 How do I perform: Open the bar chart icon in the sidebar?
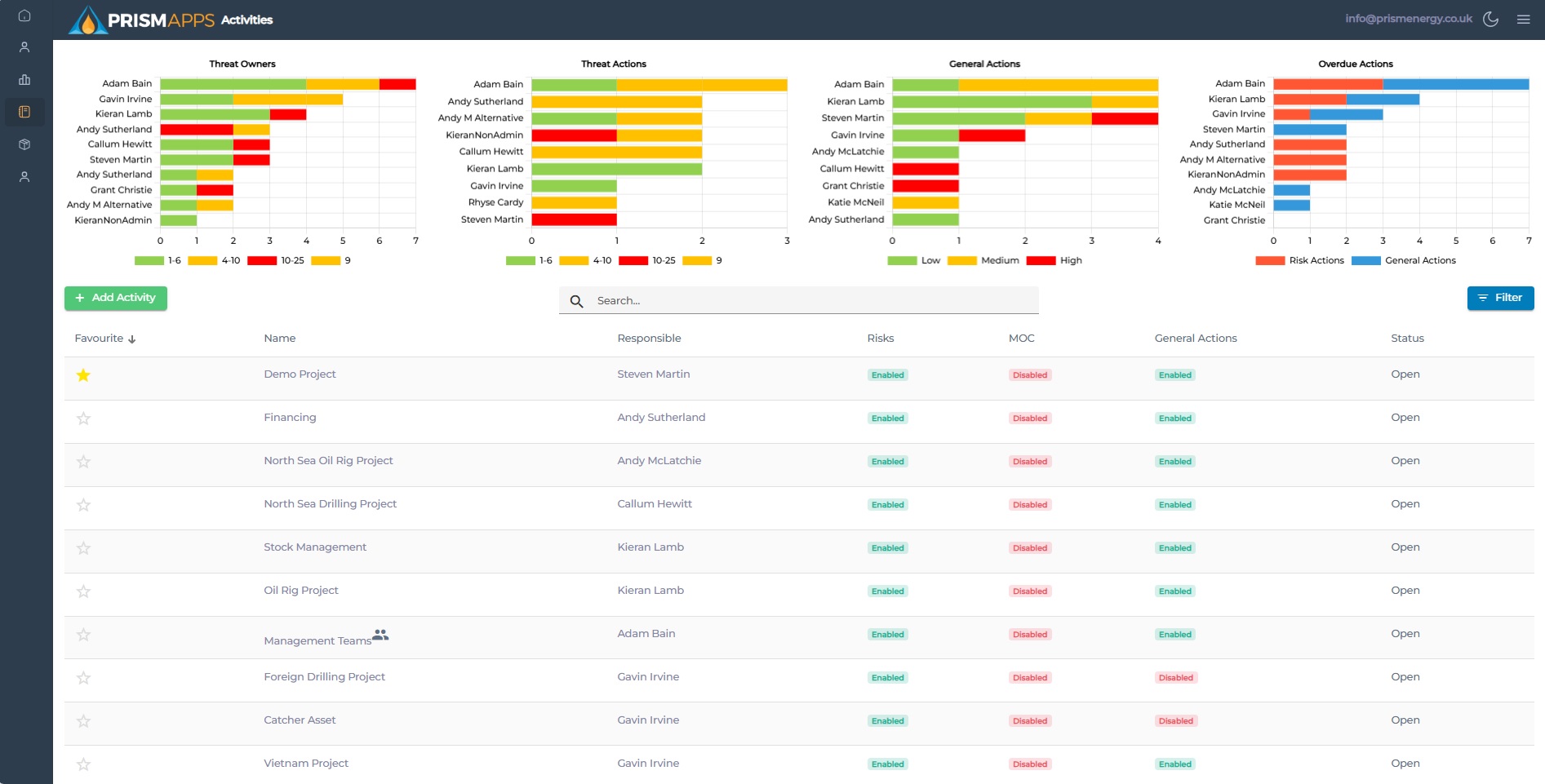(24, 80)
